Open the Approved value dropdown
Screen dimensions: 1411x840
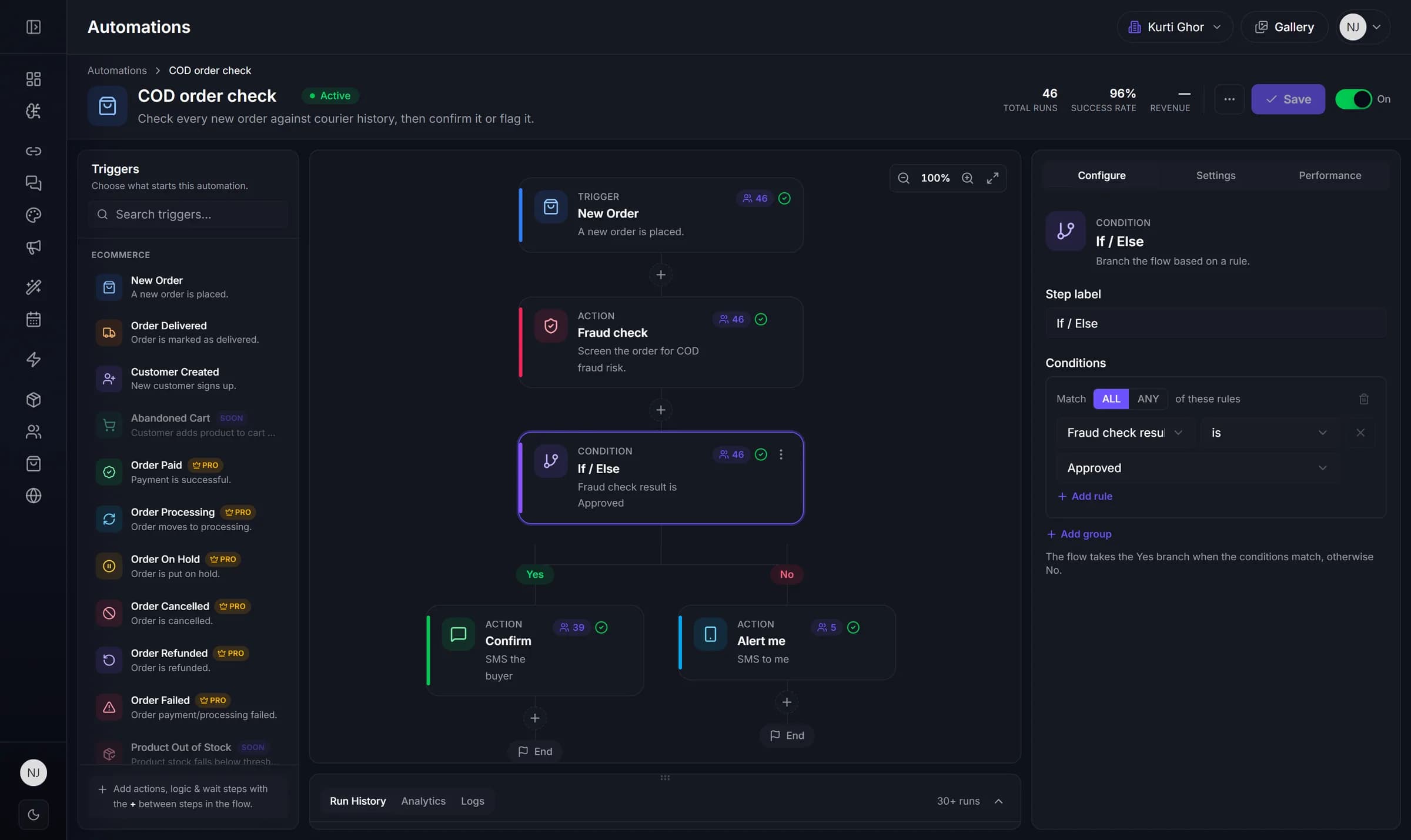click(1198, 468)
